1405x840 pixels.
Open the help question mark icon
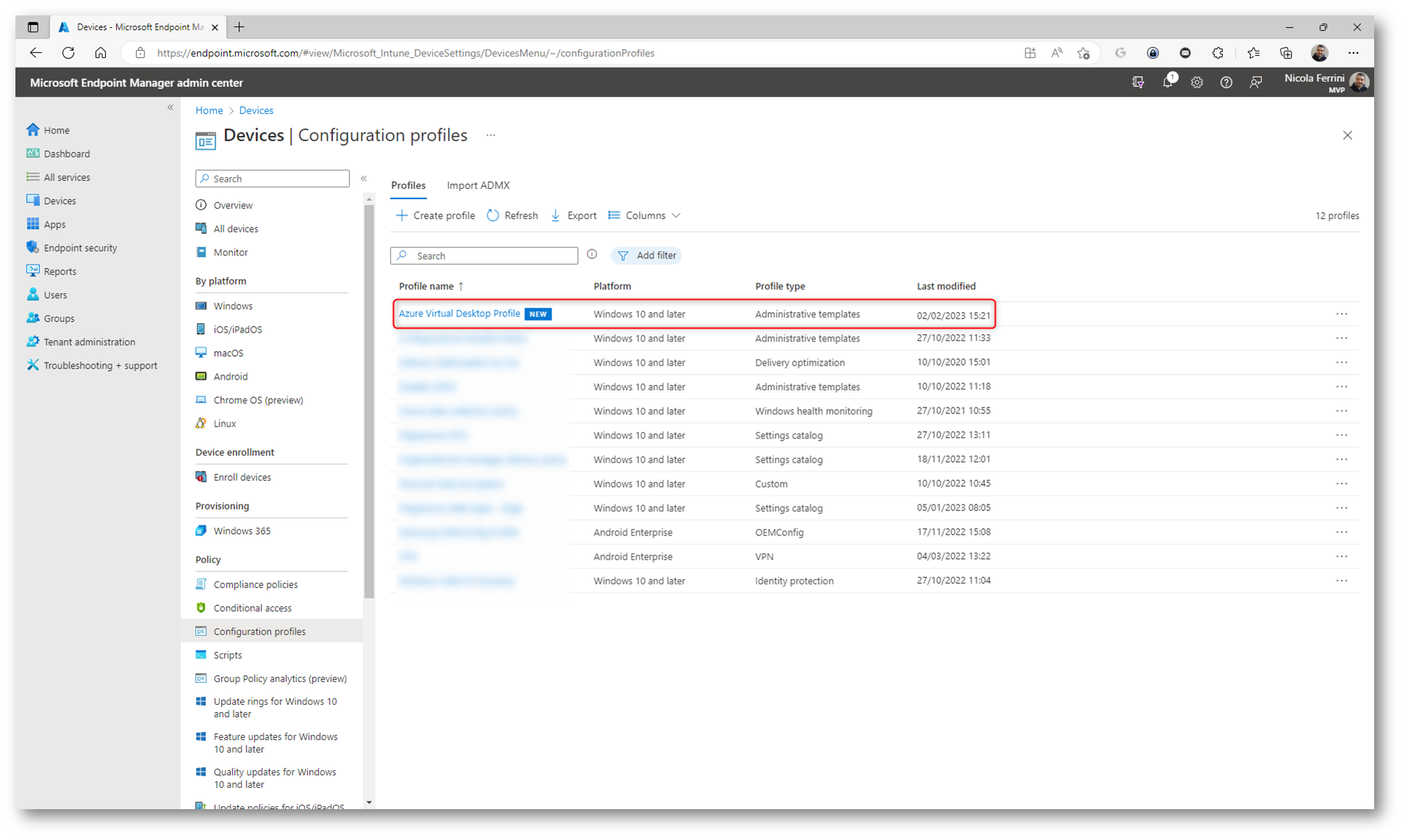click(1227, 82)
